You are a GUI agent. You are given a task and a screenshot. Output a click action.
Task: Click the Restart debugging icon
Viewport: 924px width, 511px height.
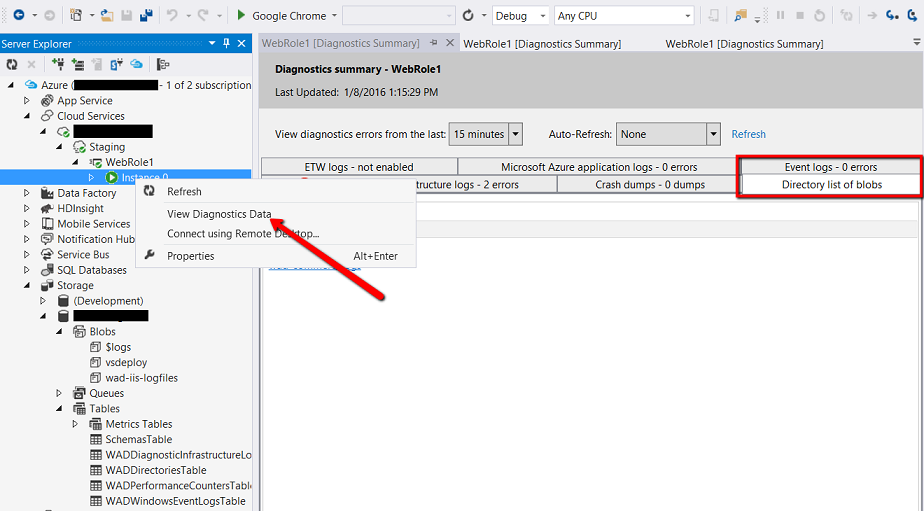[819, 15]
